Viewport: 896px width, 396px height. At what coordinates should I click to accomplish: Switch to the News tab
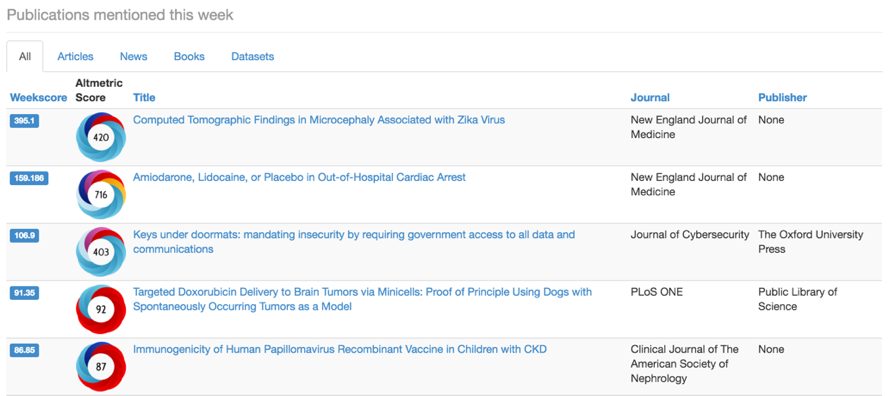pos(134,57)
